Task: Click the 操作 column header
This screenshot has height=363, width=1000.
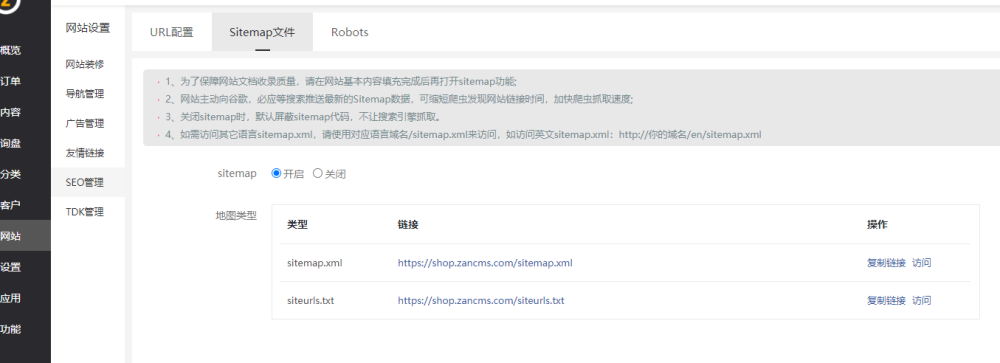Action: click(877, 225)
